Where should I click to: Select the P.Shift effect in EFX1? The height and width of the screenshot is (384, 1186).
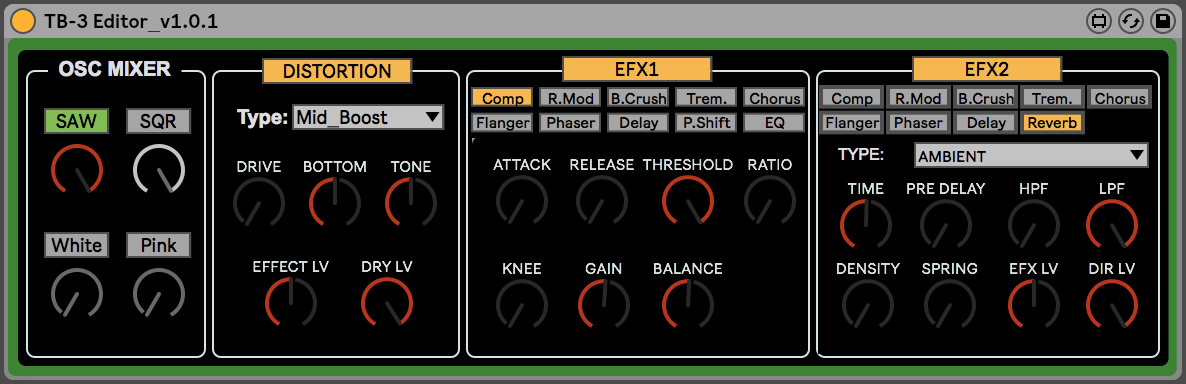pos(705,122)
